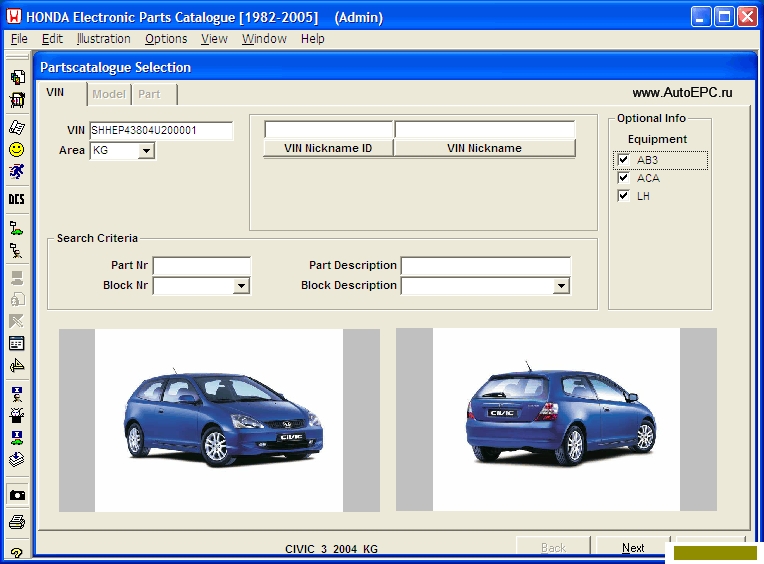764x564 pixels.
Task: Click the download stack of papers icon
Action: [x=17, y=459]
